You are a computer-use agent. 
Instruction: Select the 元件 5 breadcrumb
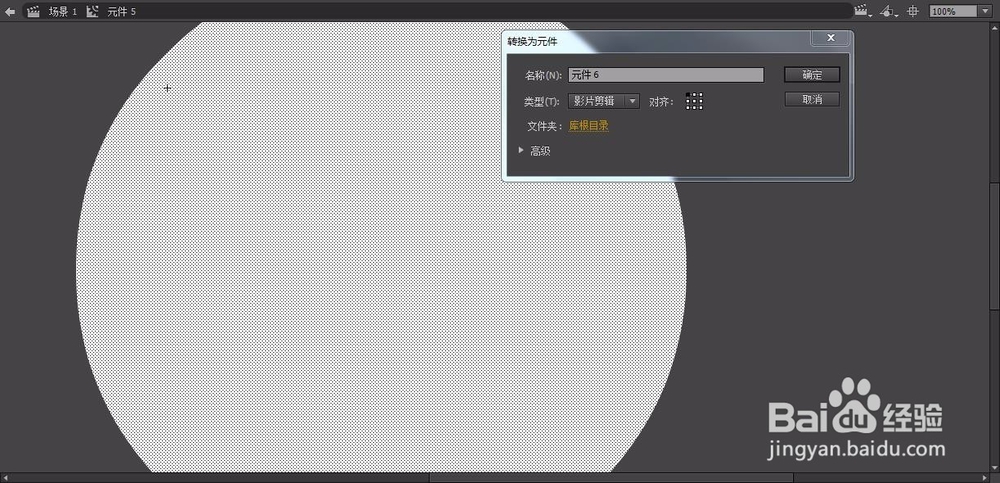(121, 11)
